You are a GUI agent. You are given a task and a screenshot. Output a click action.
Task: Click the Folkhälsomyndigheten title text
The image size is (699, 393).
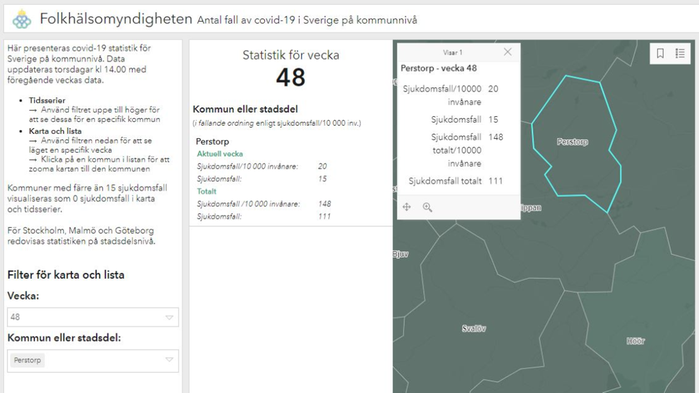click(116, 19)
